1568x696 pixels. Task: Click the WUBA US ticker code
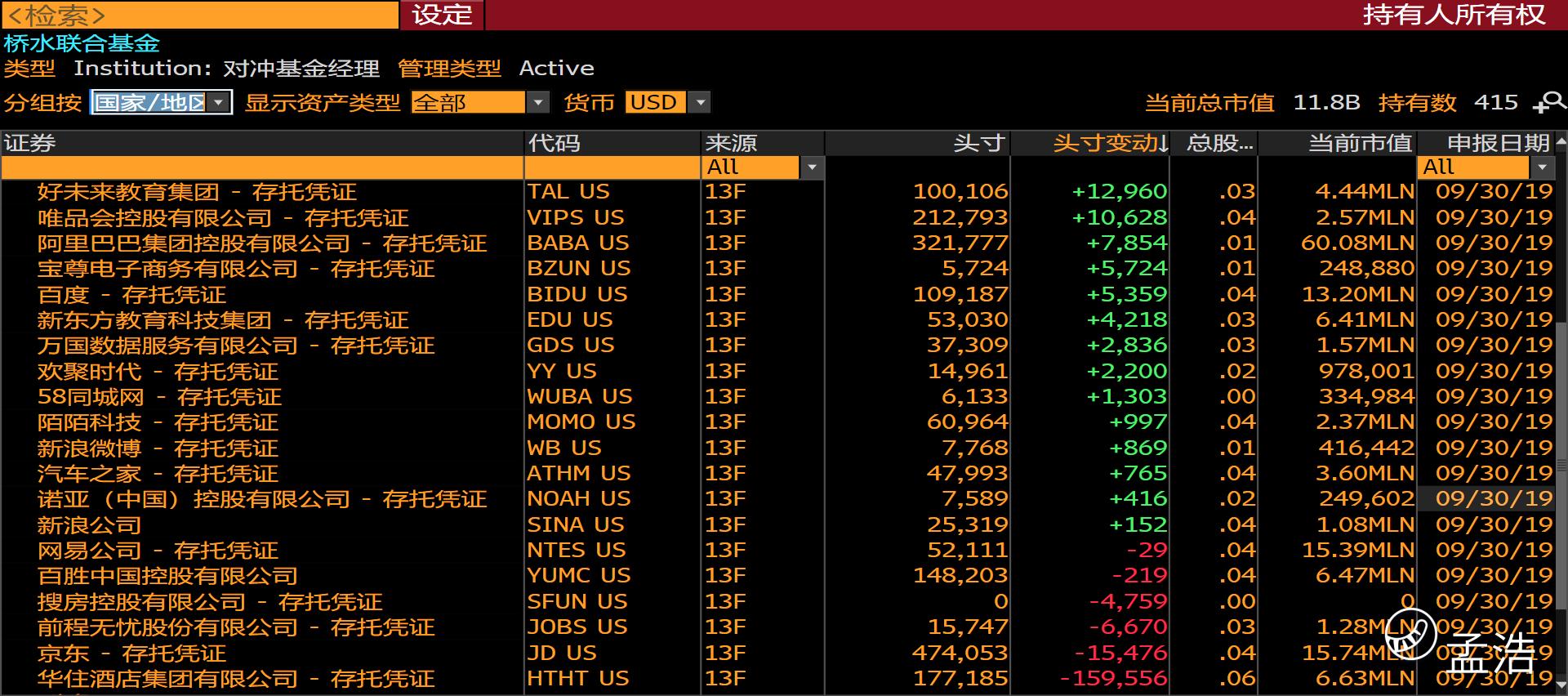(x=580, y=396)
